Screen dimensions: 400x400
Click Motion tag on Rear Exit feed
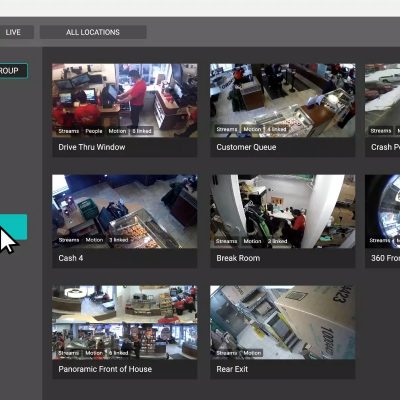pyautogui.click(x=252, y=353)
